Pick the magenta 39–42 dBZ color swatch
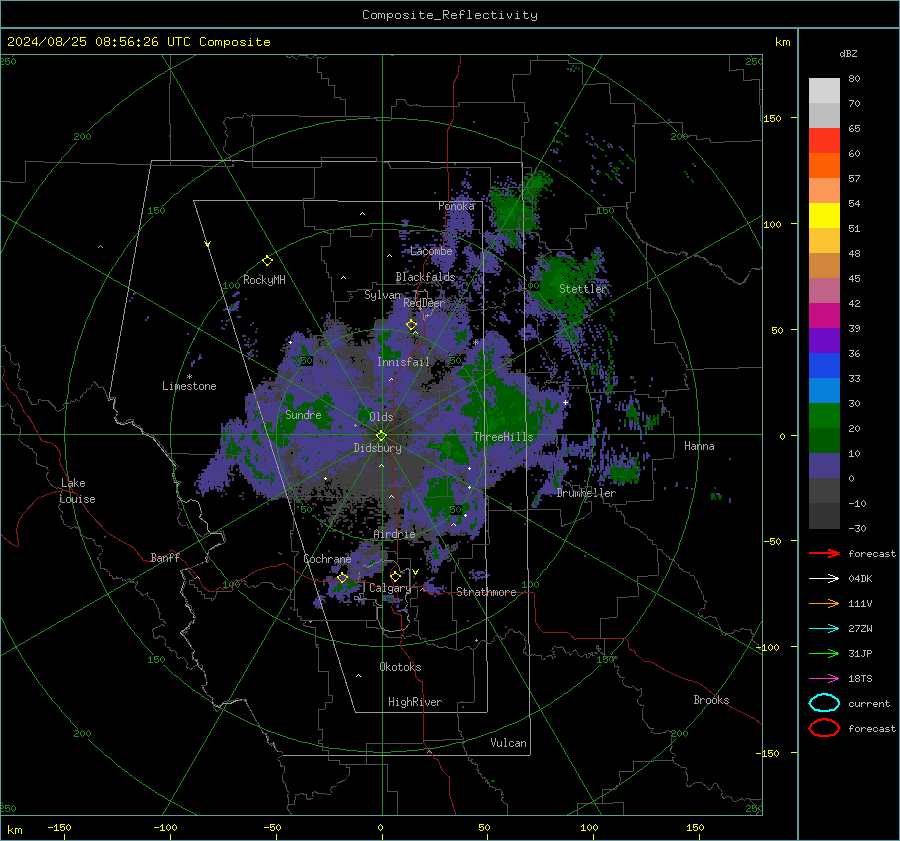 (824, 316)
